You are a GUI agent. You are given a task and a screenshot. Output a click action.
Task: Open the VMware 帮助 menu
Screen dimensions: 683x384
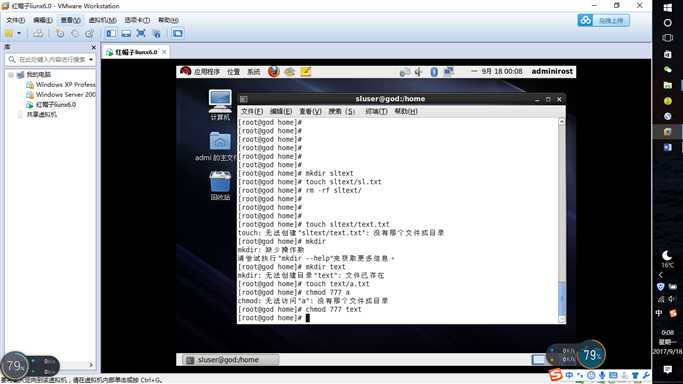coord(168,20)
